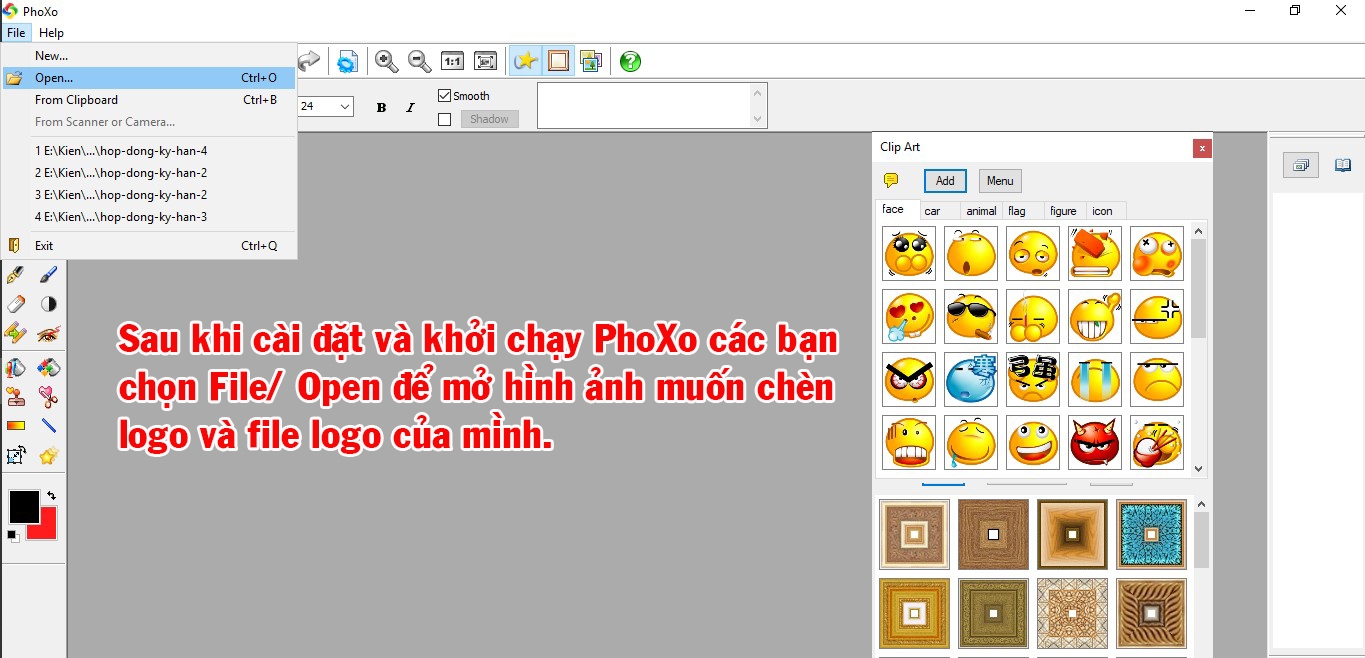Select the blue line drawing tool
This screenshot has width=1365, height=658.
[x=48, y=426]
